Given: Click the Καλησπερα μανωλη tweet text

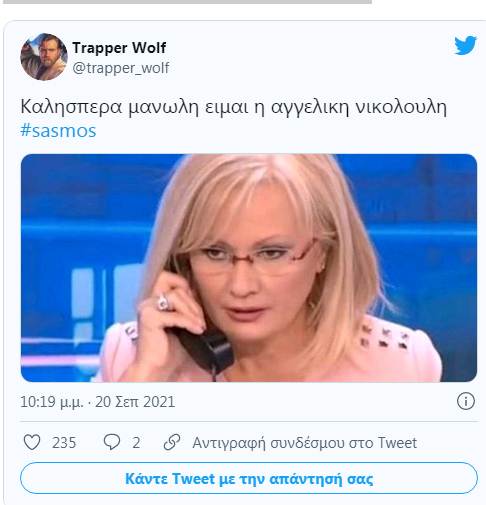Looking at the screenshot, I should [233, 107].
